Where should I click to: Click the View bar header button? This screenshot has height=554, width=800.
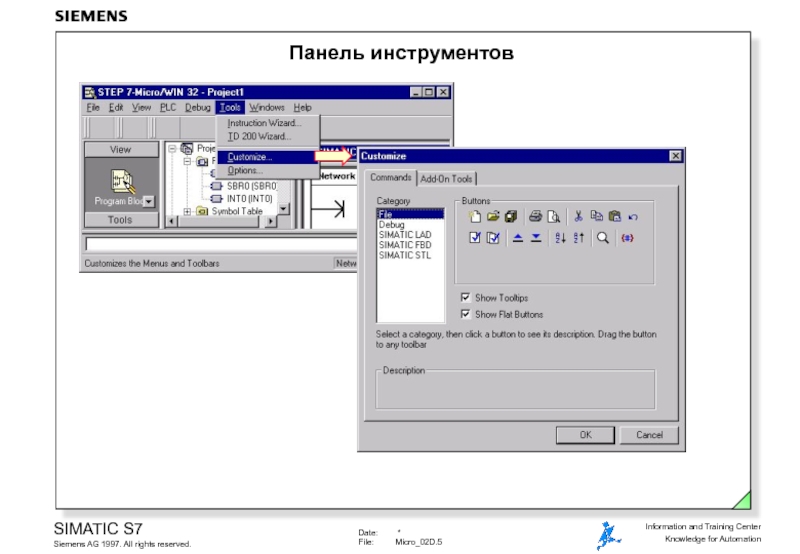click(121, 149)
